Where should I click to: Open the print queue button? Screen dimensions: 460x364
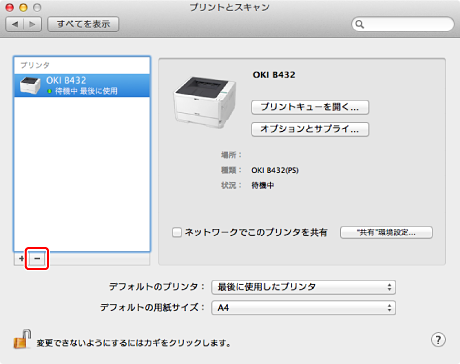click(x=310, y=107)
